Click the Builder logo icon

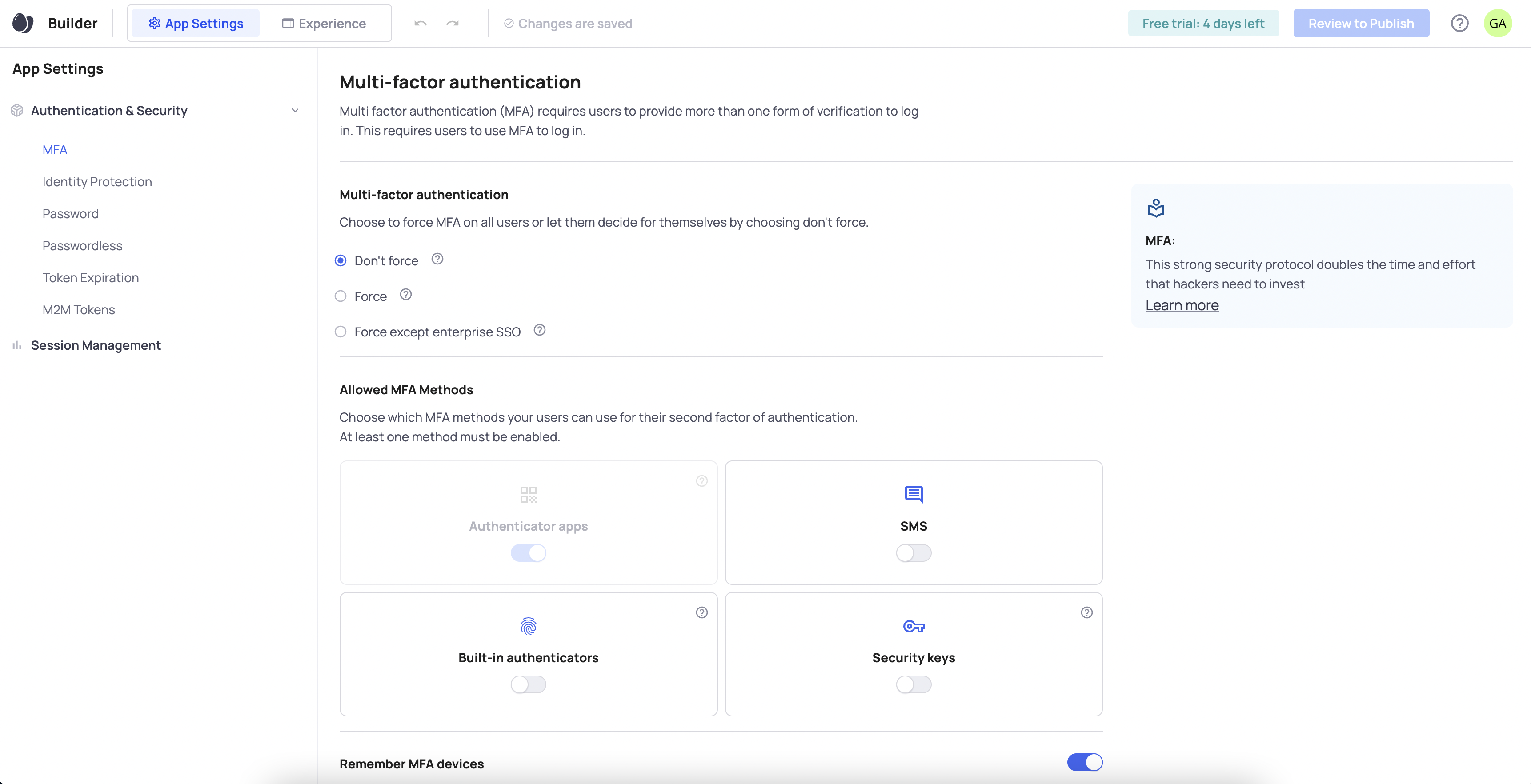(23, 23)
